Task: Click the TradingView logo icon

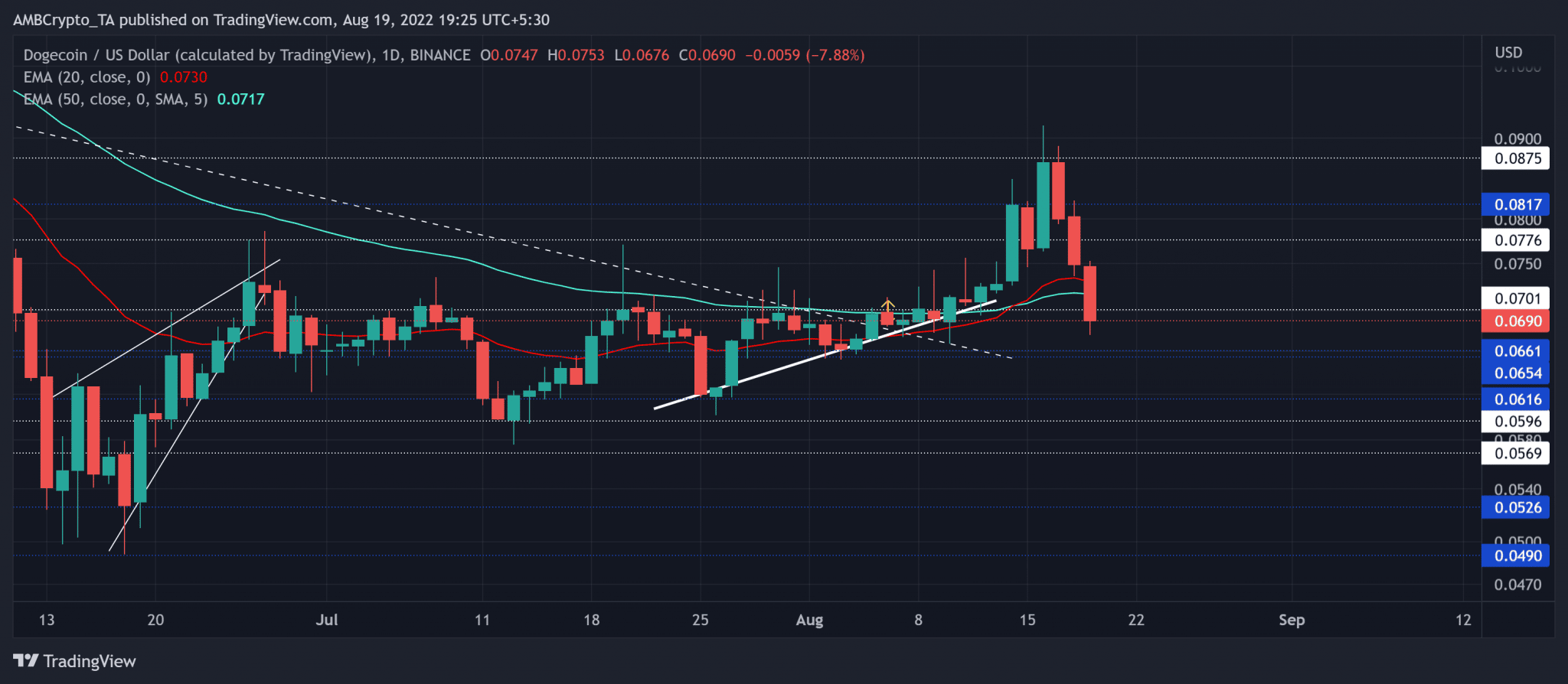Action: (25, 661)
